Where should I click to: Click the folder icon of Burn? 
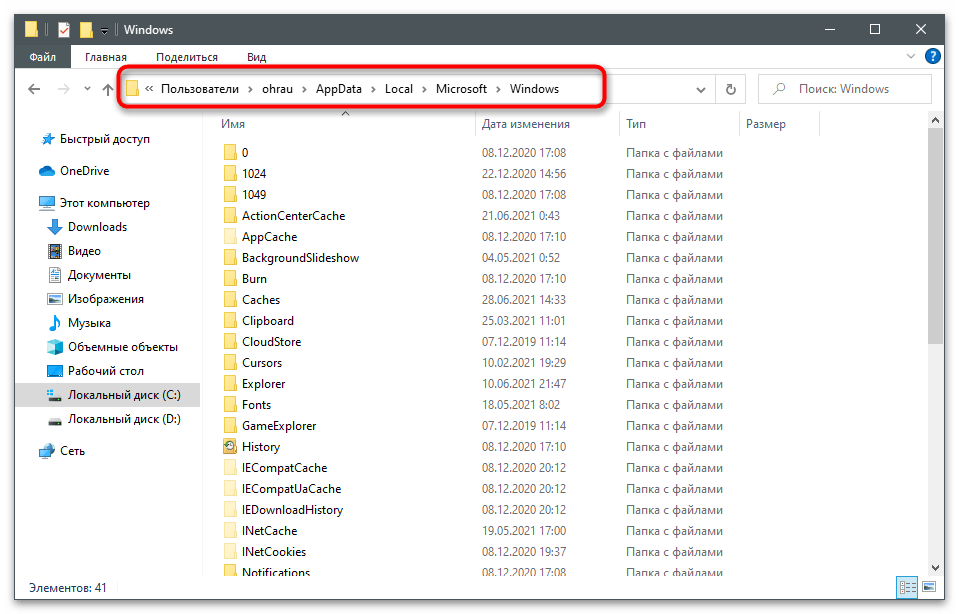pos(230,278)
